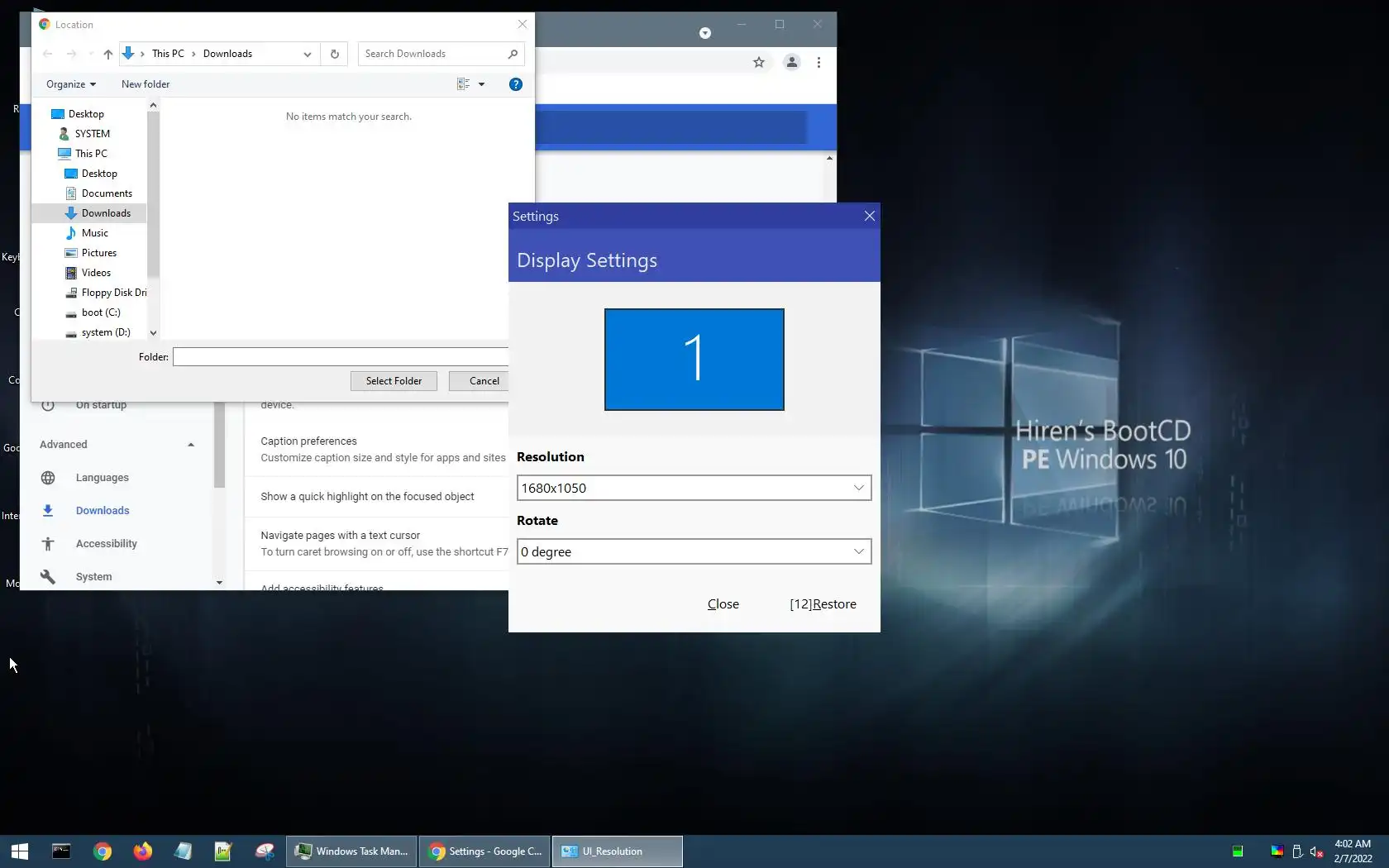Click the [12]Restore button

[823, 604]
